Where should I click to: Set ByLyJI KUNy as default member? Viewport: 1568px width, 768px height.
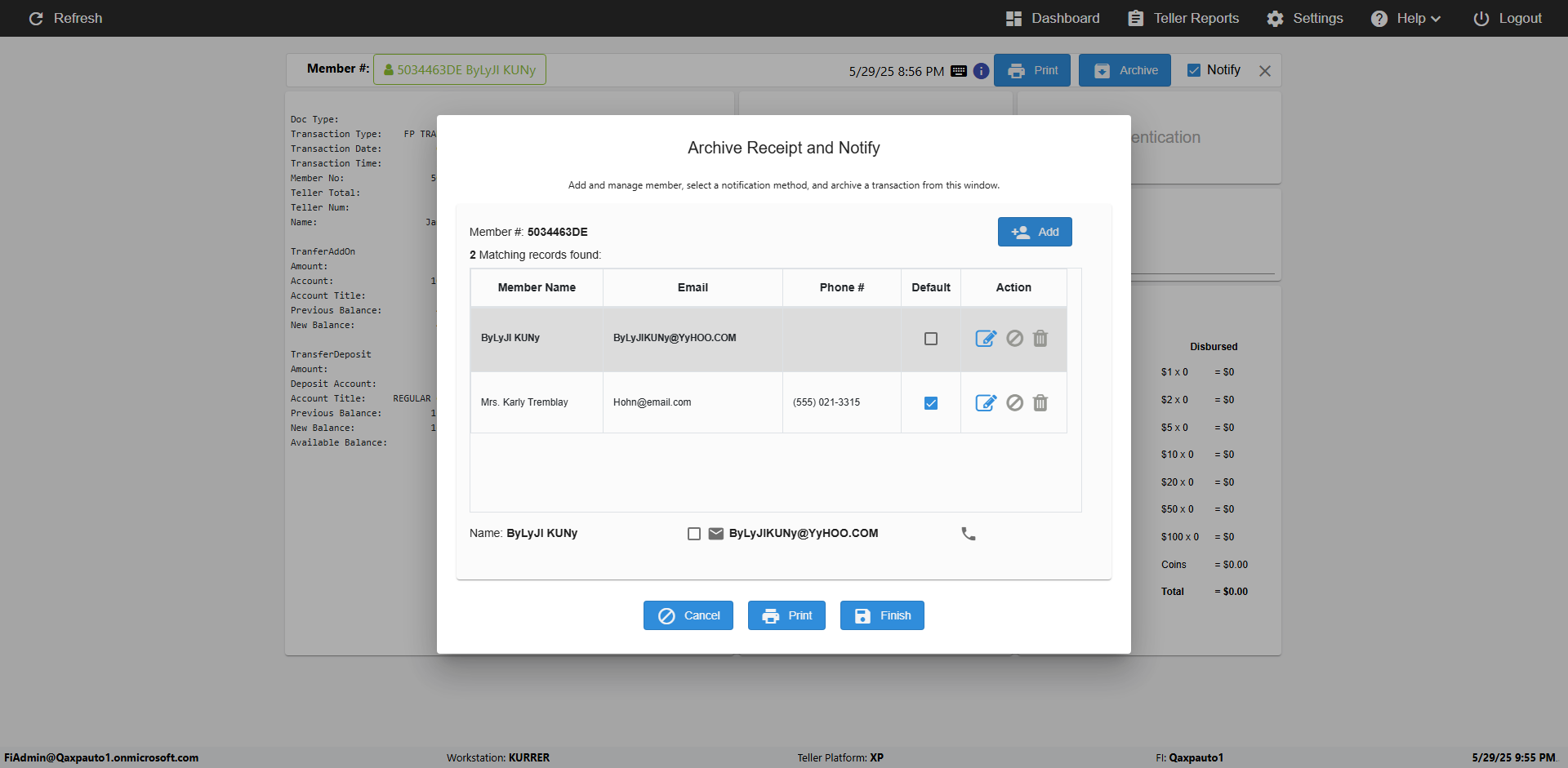(931, 339)
